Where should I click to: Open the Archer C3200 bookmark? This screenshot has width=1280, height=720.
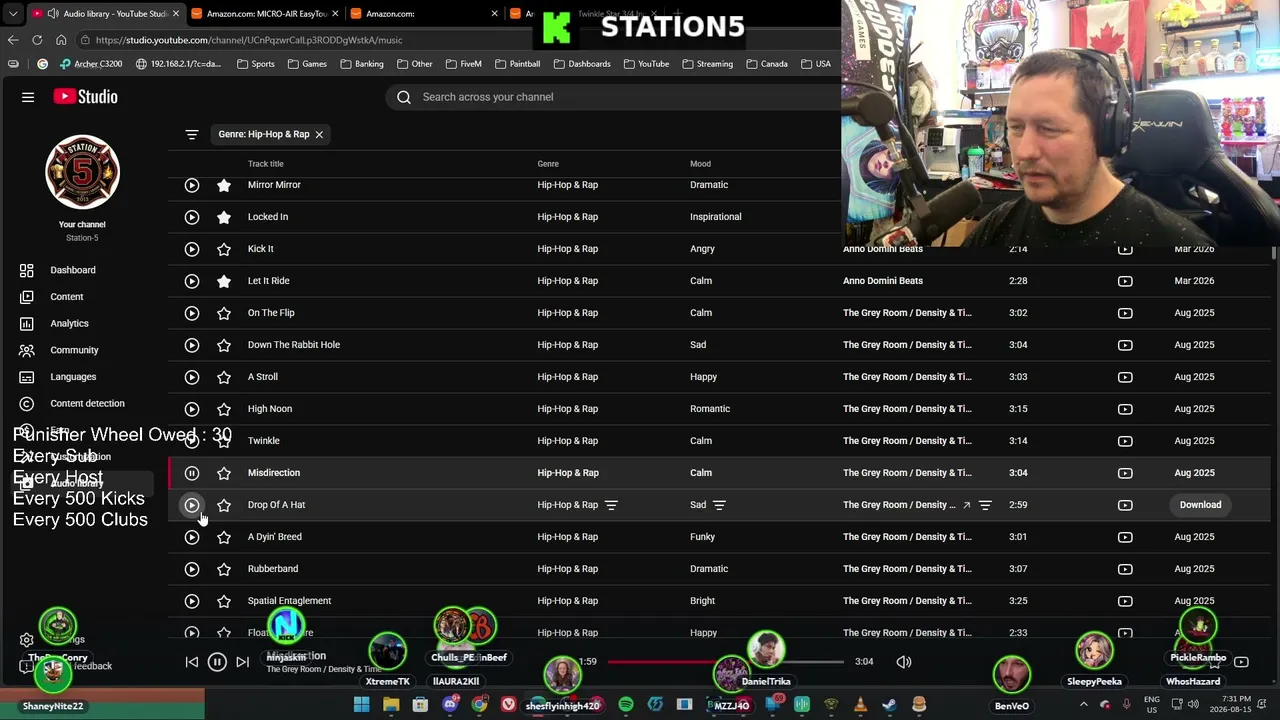91,64
